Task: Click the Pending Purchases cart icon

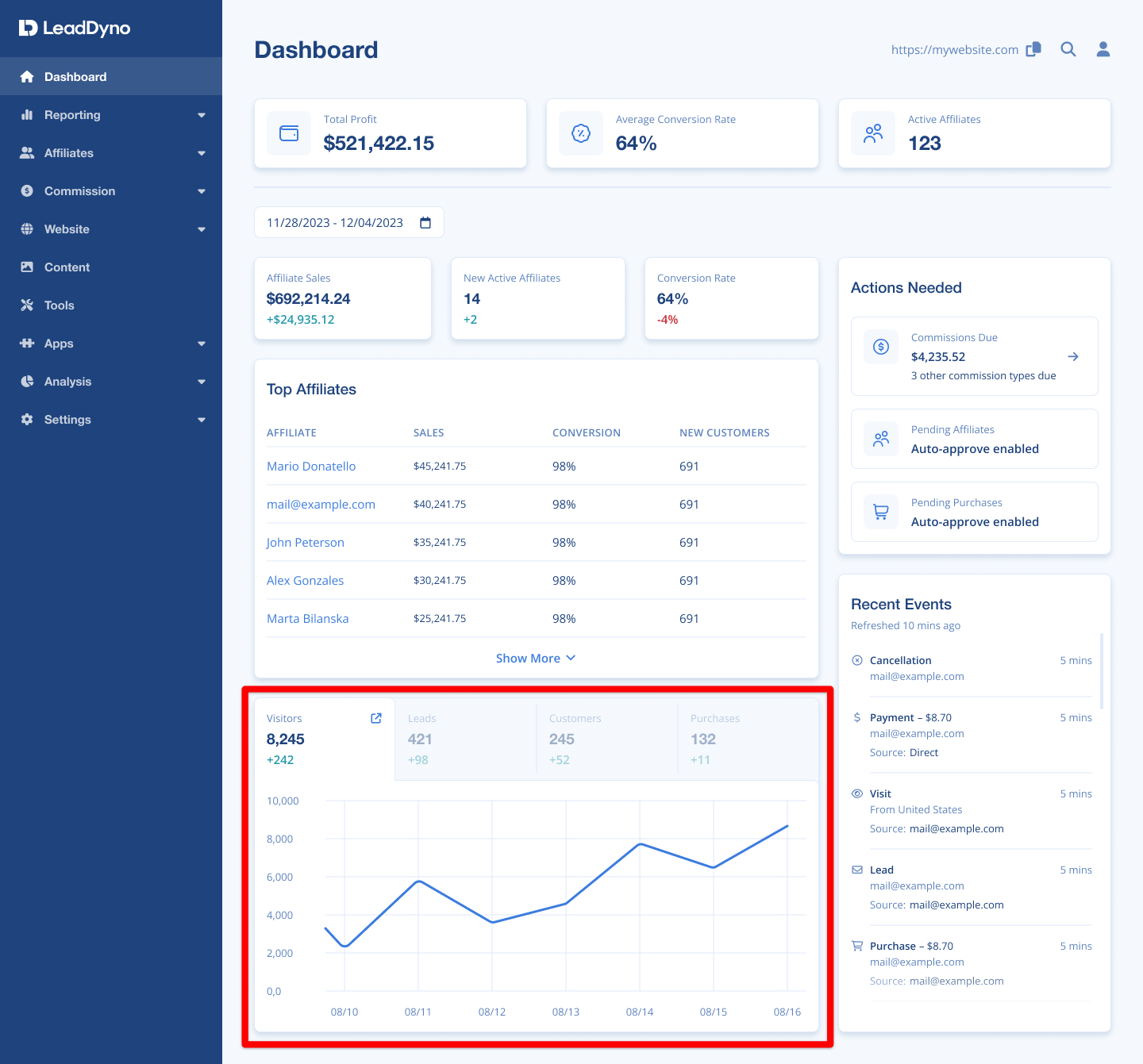Action: (881, 512)
